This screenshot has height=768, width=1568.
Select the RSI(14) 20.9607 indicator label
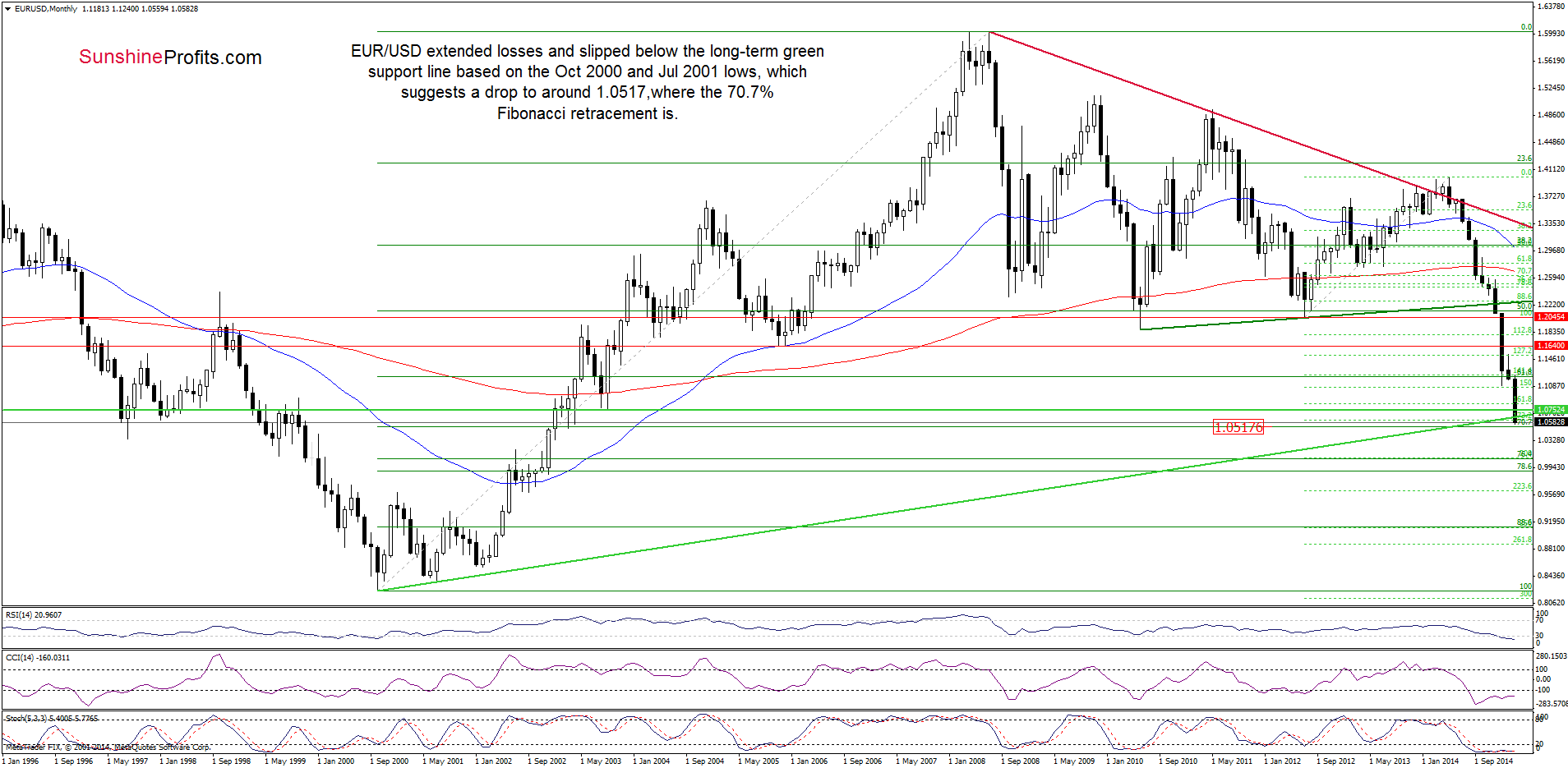tap(34, 615)
